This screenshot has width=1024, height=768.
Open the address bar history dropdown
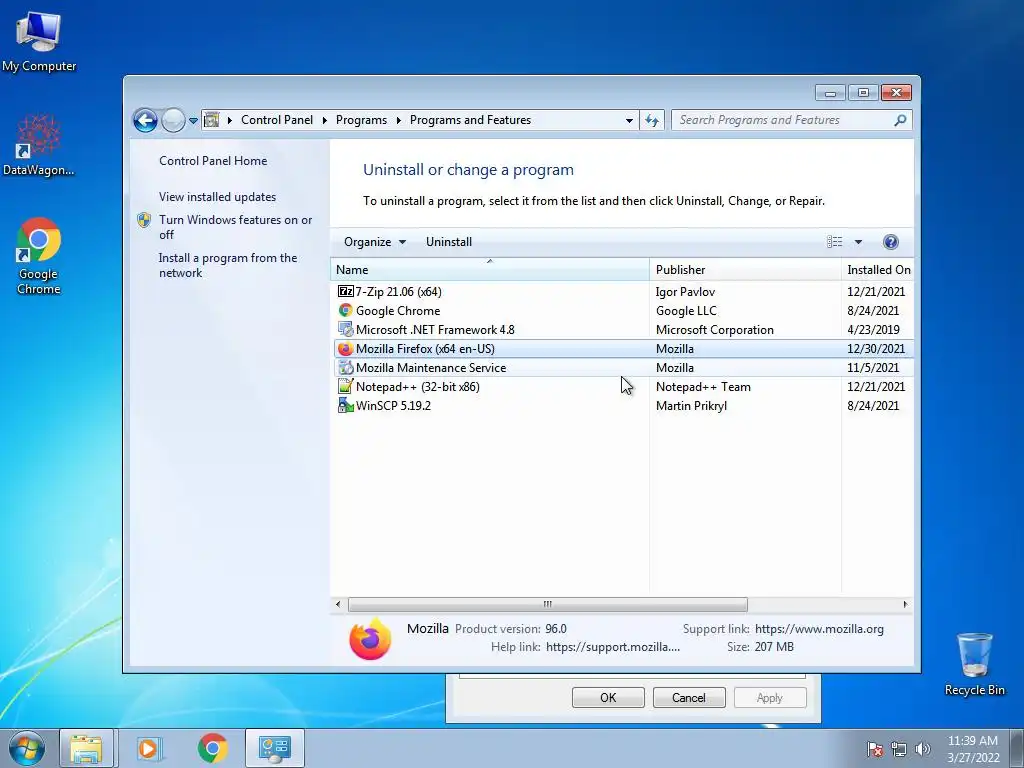point(629,120)
